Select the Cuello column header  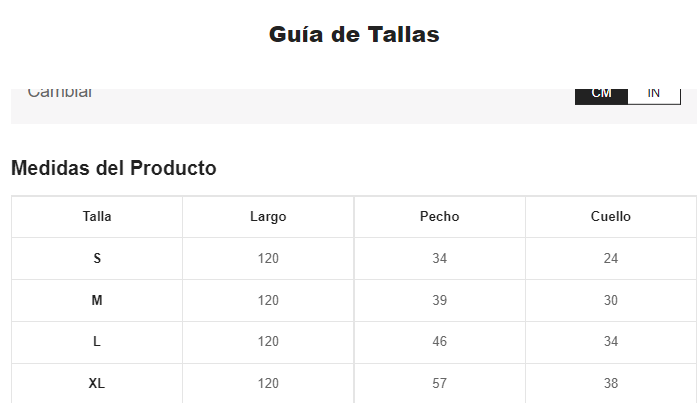click(x=611, y=217)
